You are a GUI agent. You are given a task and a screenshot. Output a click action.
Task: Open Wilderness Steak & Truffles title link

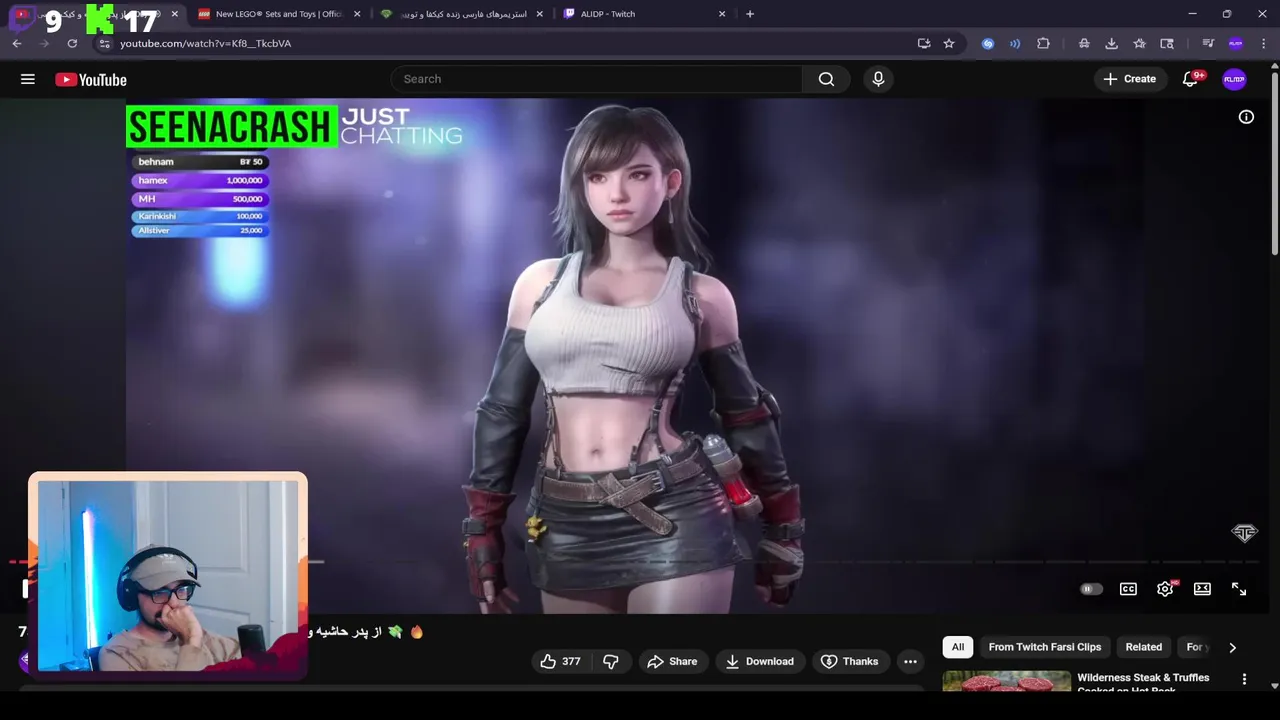point(1143,683)
